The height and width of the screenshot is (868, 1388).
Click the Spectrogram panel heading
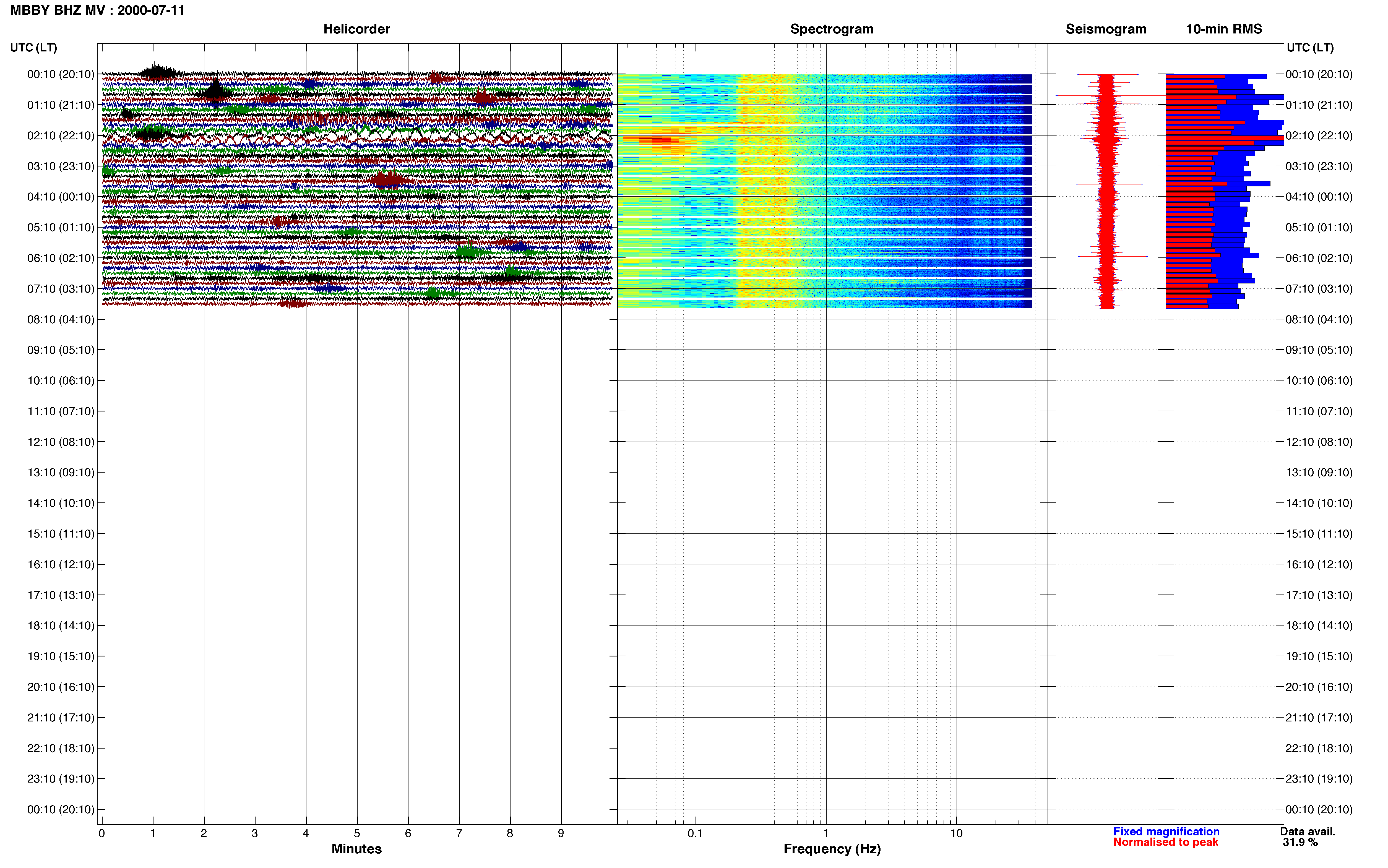[x=832, y=29]
